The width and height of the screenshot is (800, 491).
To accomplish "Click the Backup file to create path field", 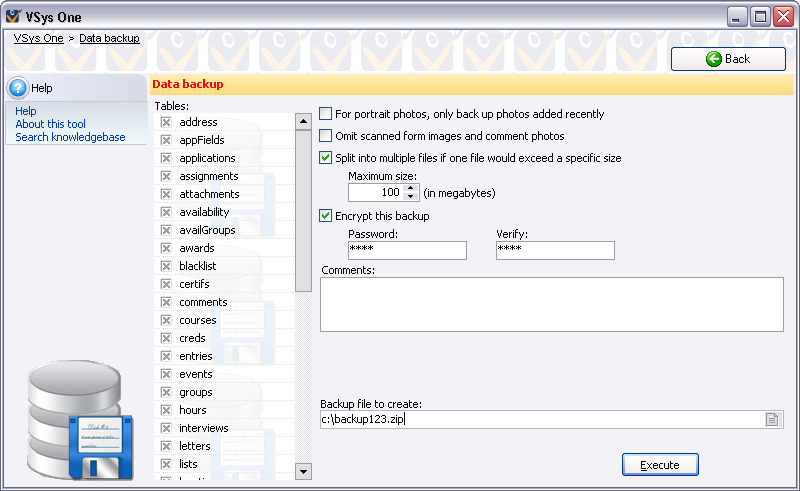I will point(542,420).
